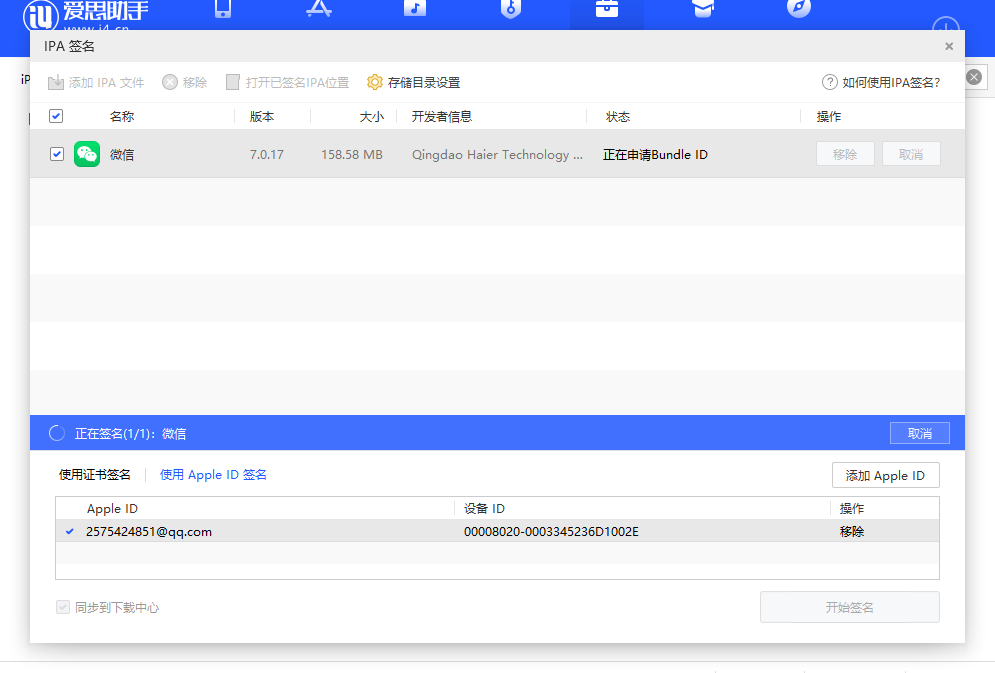Click the checkmark beside the Apple ID
The height and width of the screenshot is (673, 995).
click(x=70, y=532)
